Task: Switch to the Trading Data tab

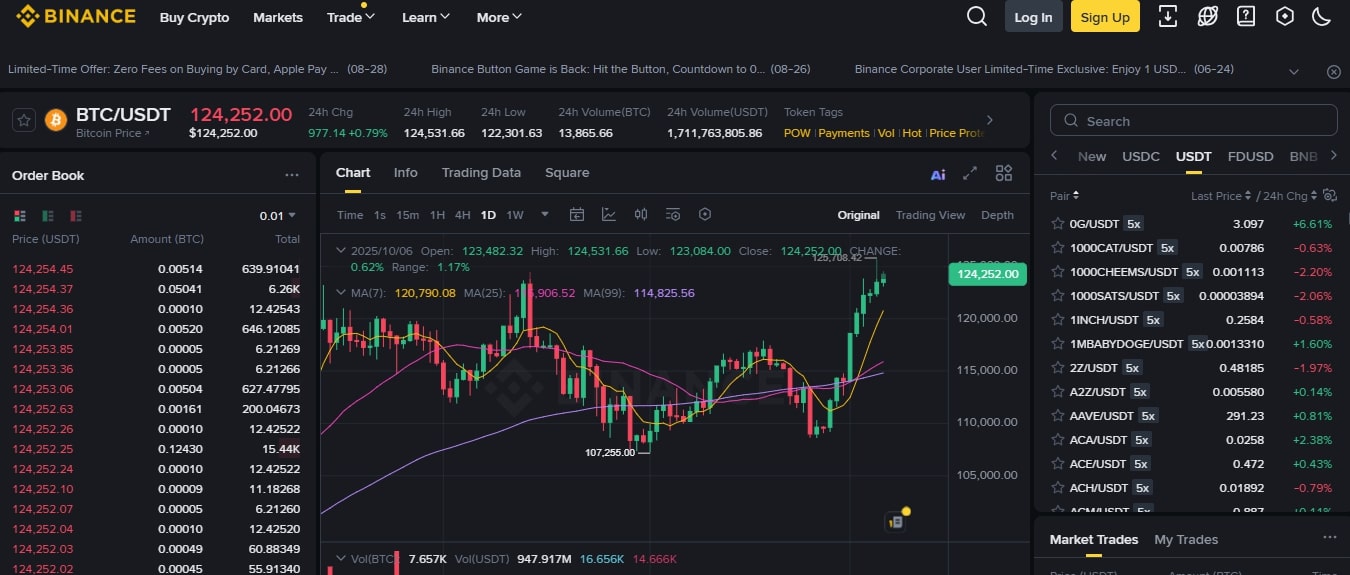Action: pyautogui.click(x=481, y=172)
